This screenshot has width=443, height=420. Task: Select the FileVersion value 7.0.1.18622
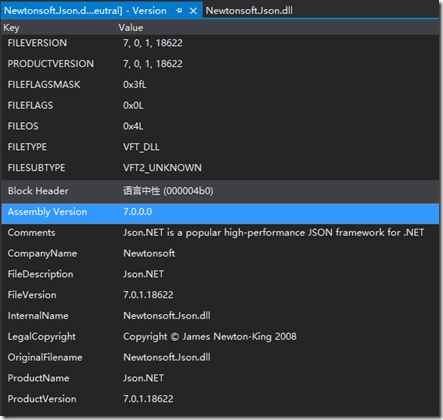[148, 295]
